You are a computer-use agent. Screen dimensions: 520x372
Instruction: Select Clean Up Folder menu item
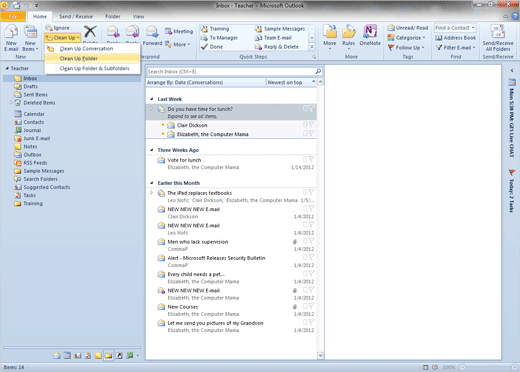point(92,58)
